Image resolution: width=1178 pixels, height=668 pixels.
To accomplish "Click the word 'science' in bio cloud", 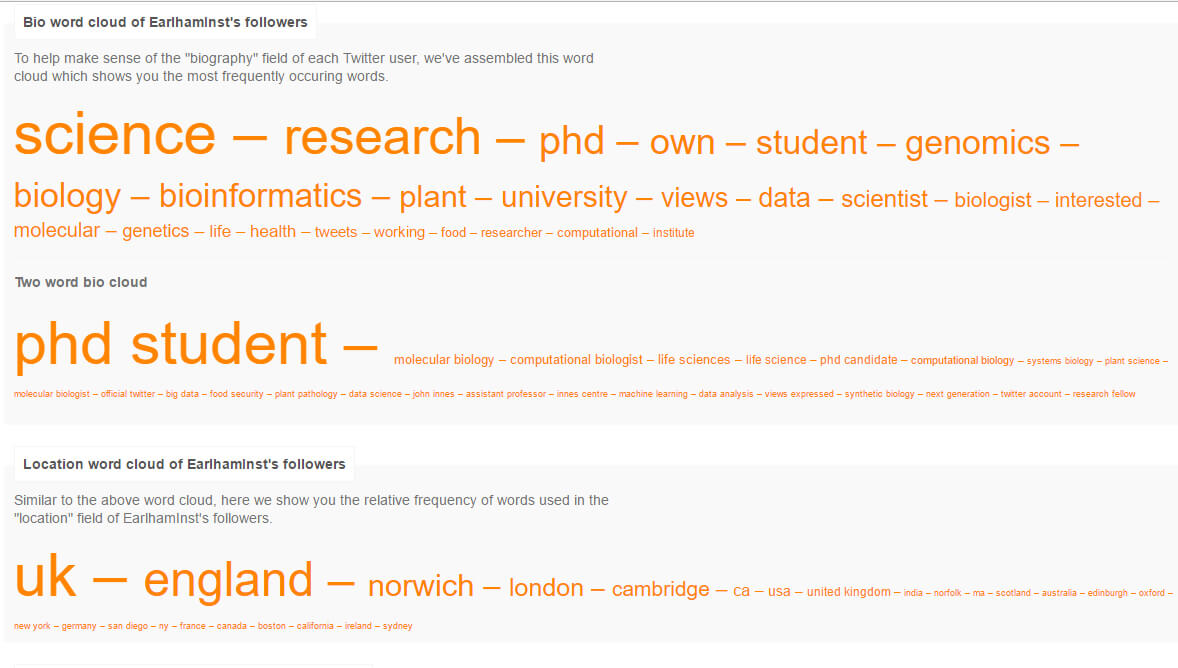I will click(x=115, y=136).
